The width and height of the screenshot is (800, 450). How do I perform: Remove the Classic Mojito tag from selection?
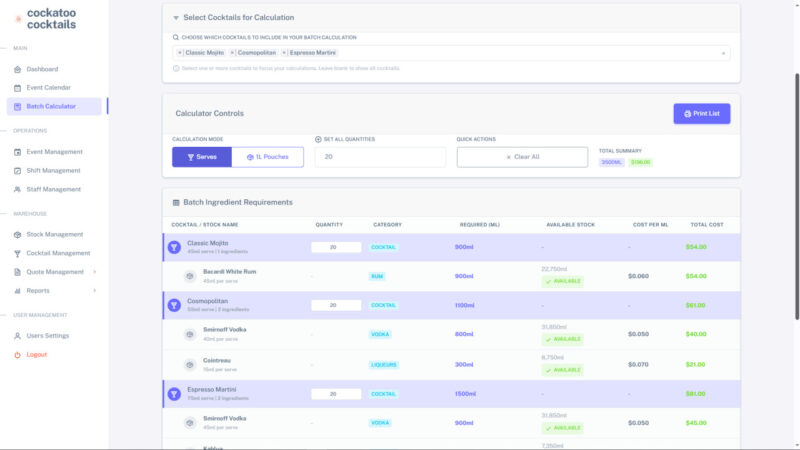click(180, 52)
